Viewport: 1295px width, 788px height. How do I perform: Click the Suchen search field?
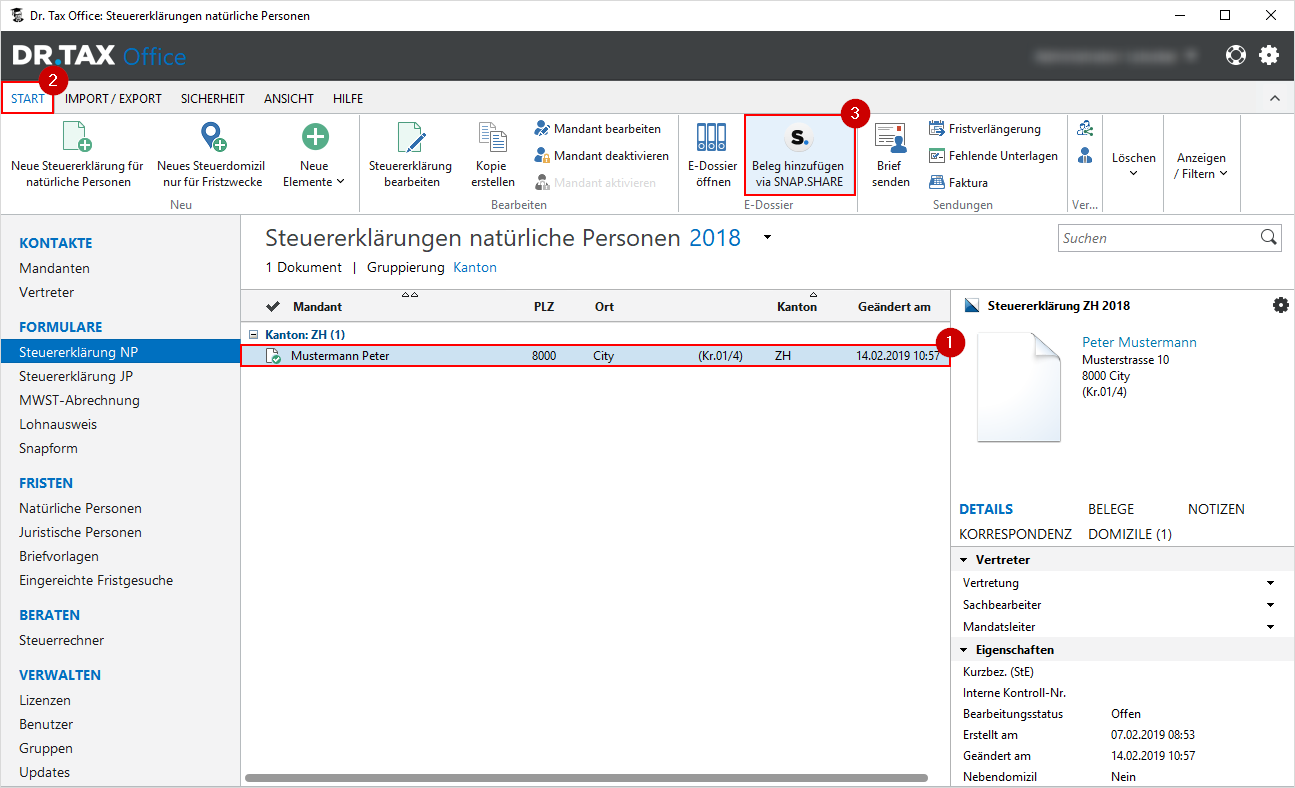pos(1158,238)
